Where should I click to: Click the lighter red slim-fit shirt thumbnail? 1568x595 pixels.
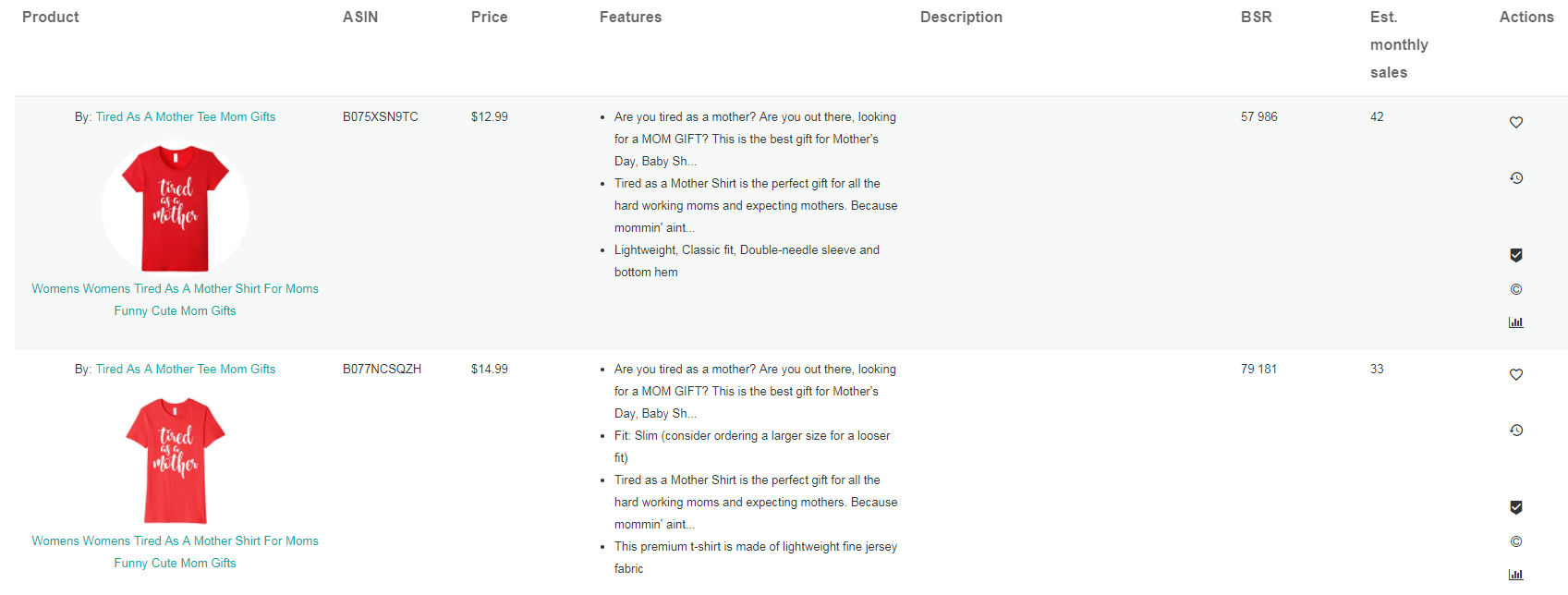[x=176, y=460]
